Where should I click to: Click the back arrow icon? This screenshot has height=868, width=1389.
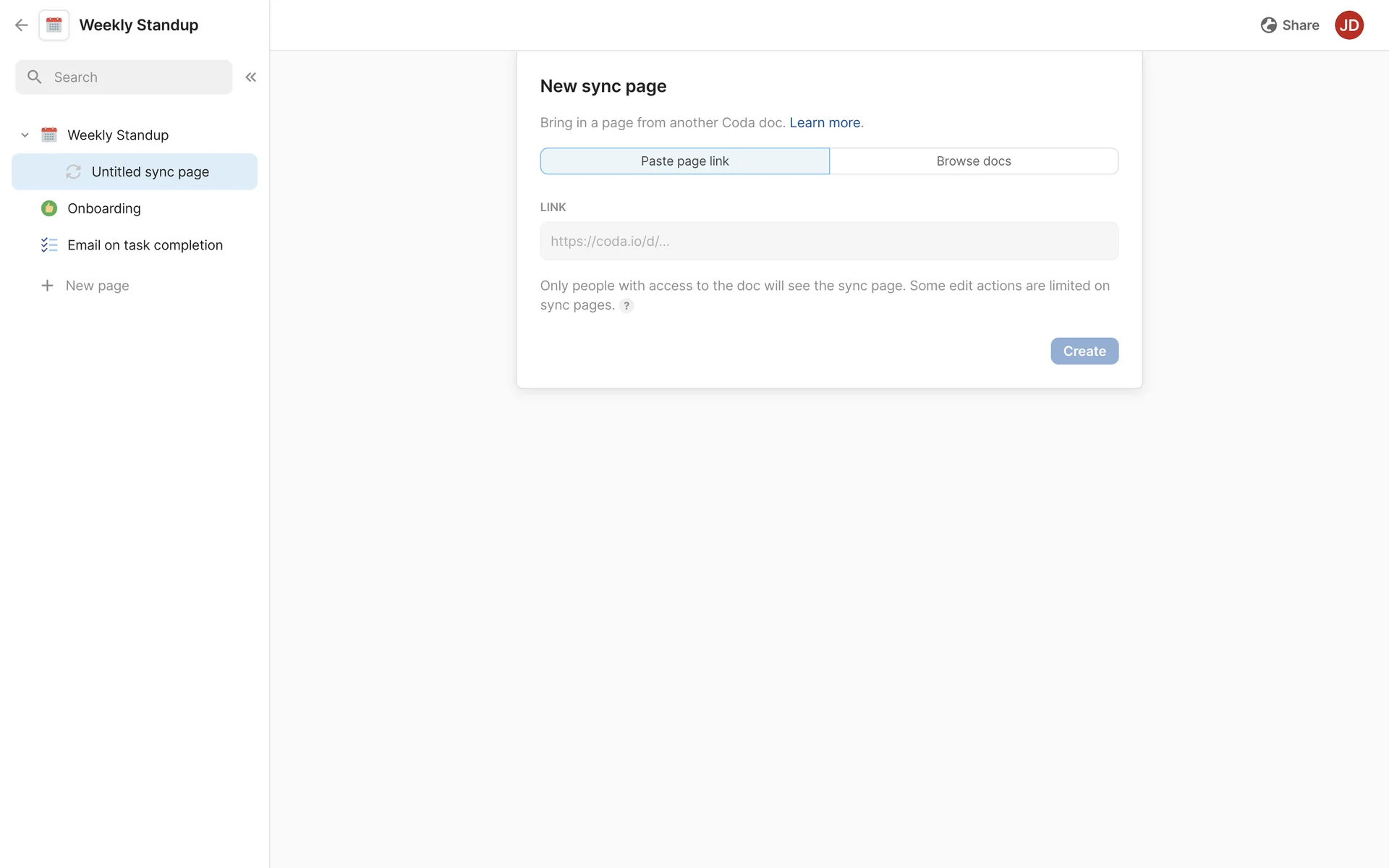21,25
